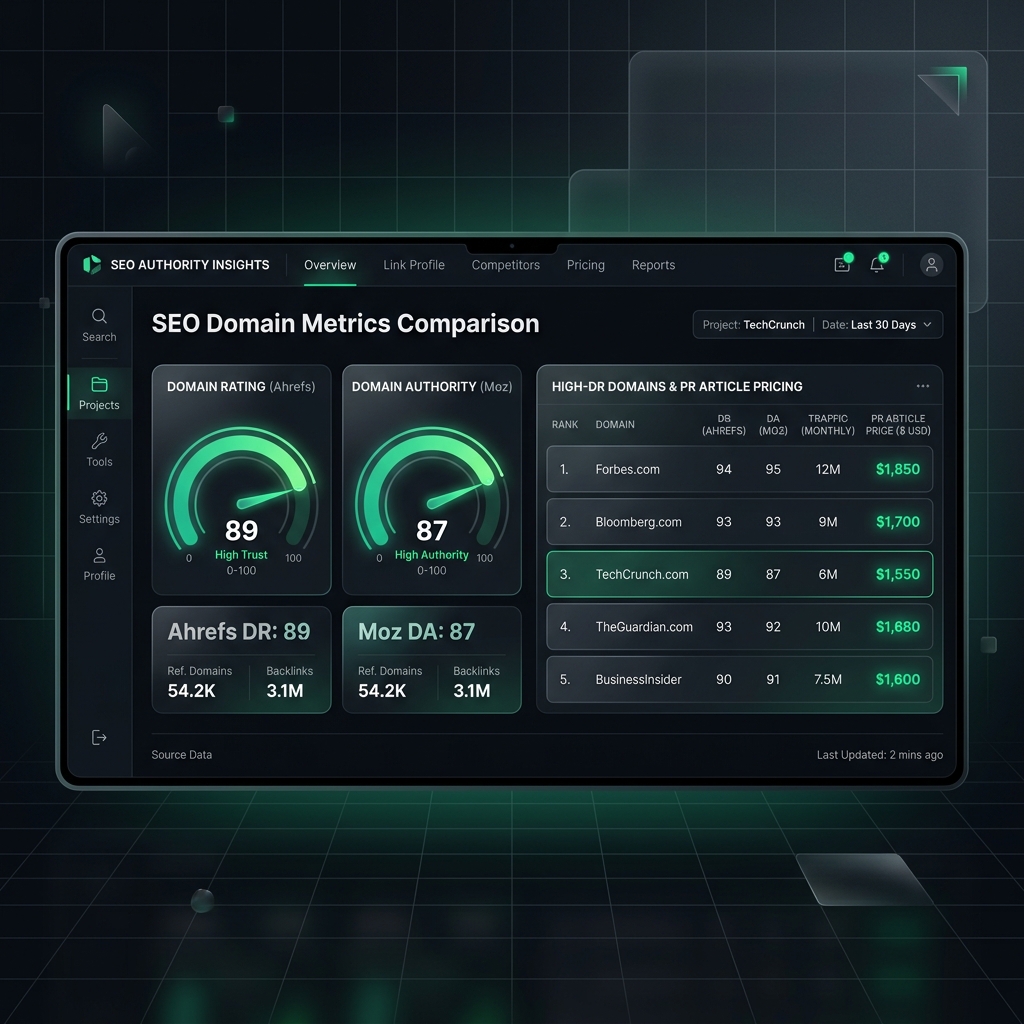Open the user account avatar
This screenshot has height=1024, width=1024.
click(931, 264)
